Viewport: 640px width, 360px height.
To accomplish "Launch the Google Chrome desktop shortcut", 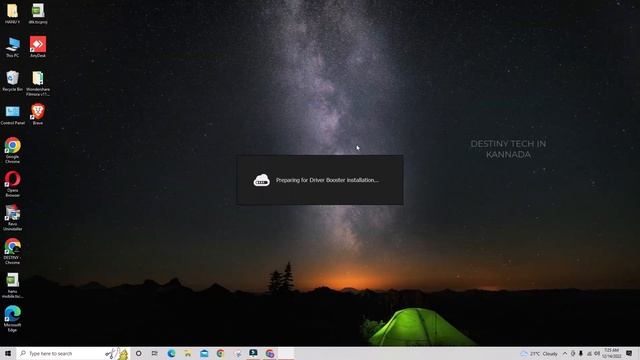I will (12, 150).
